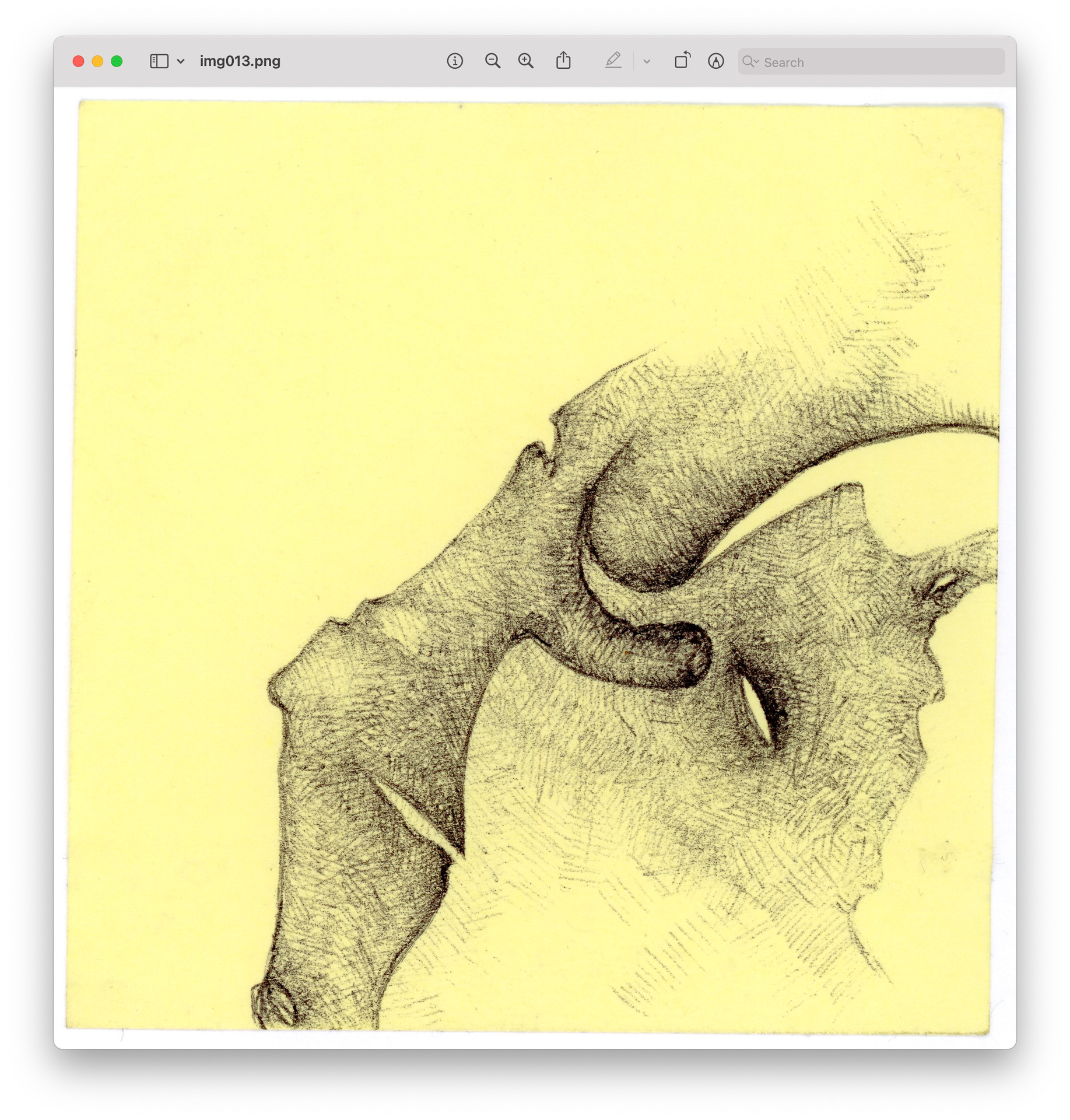Screen dimensions: 1070x1120
Task: Activate the highlight pen tool
Action: (613, 61)
